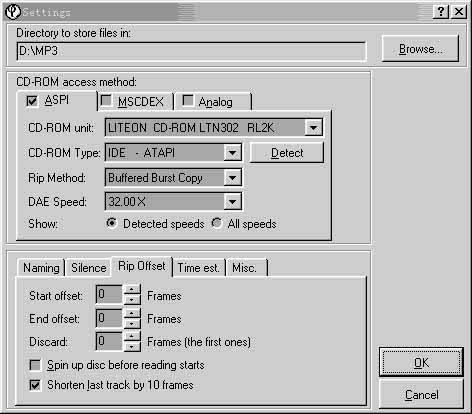Click the question mark help button
The width and height of the screenshot is (472, 414).
pos(440,12)
